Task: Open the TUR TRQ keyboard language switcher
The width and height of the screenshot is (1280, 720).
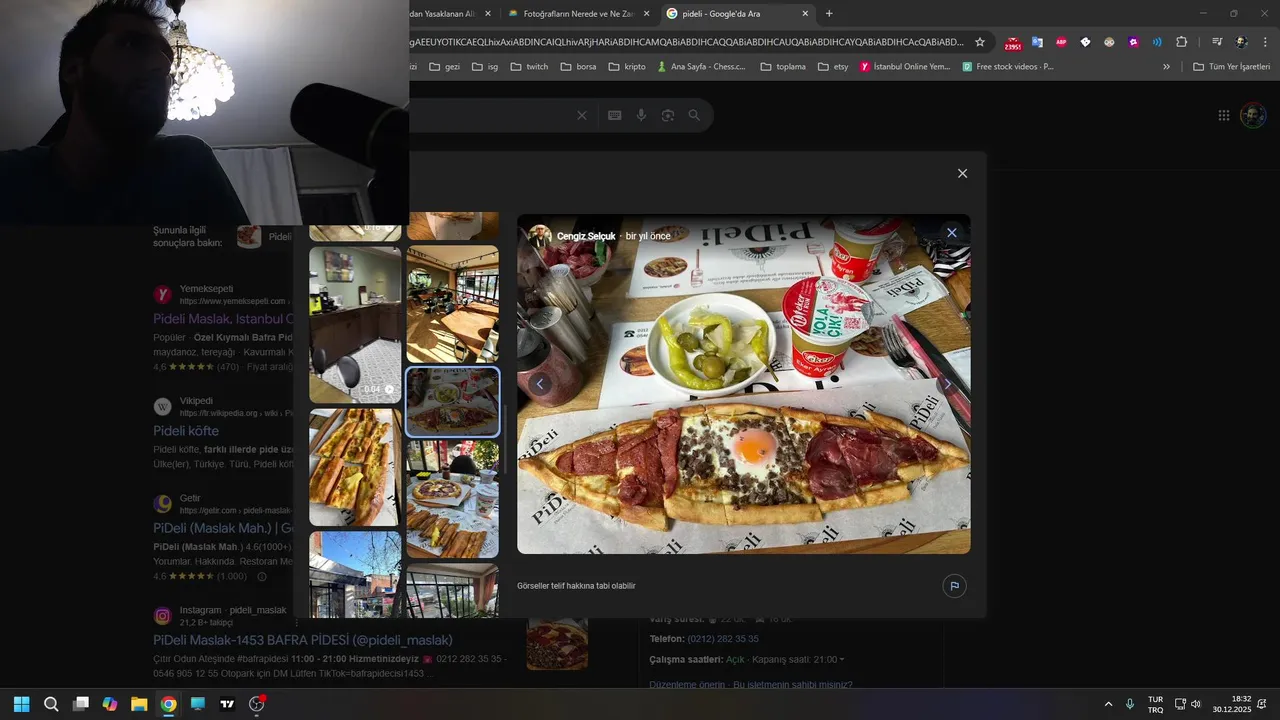Action: 1155,704
